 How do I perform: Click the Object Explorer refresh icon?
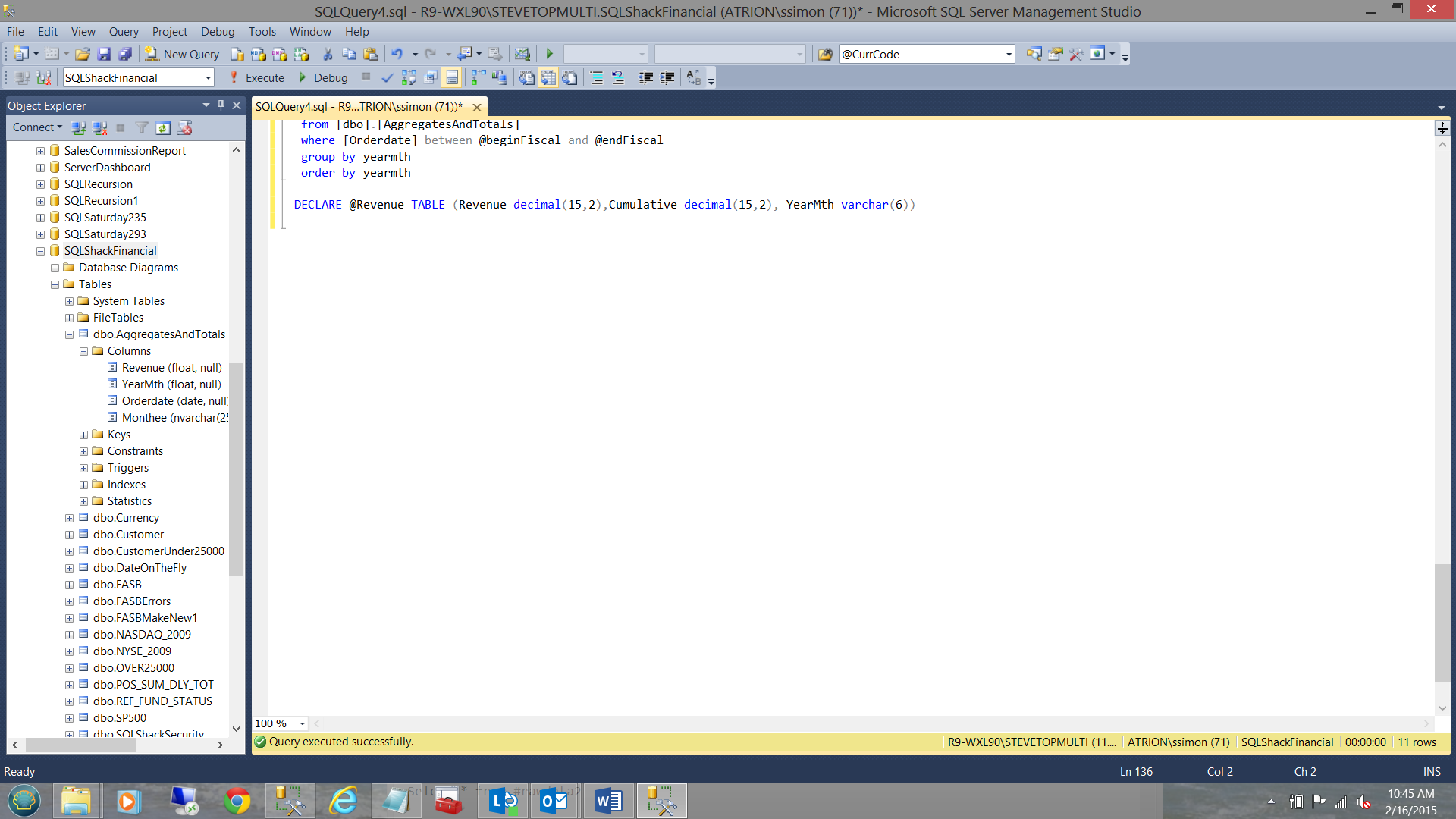click(162, 128)
